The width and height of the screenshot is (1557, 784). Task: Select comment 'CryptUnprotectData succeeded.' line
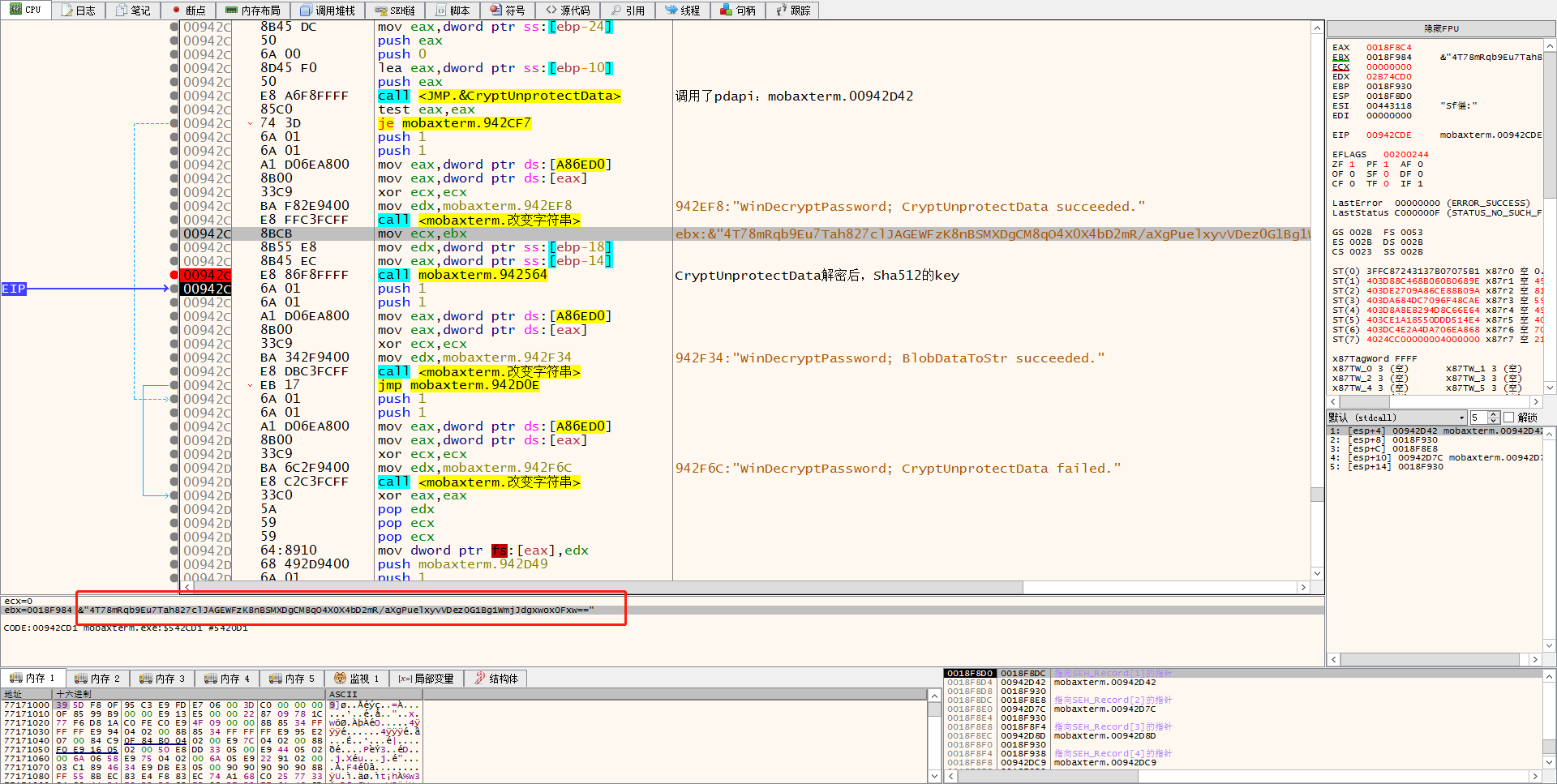tap(910, 207)
